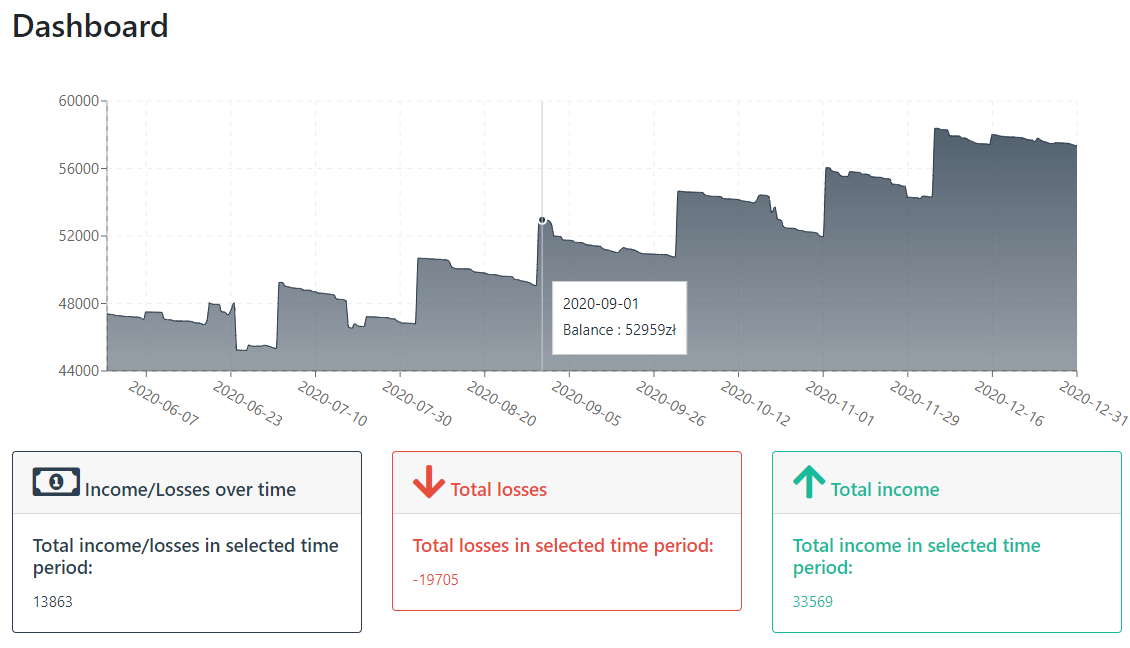Select the 2020-07-10 x-axis date label

pos(333,403)
